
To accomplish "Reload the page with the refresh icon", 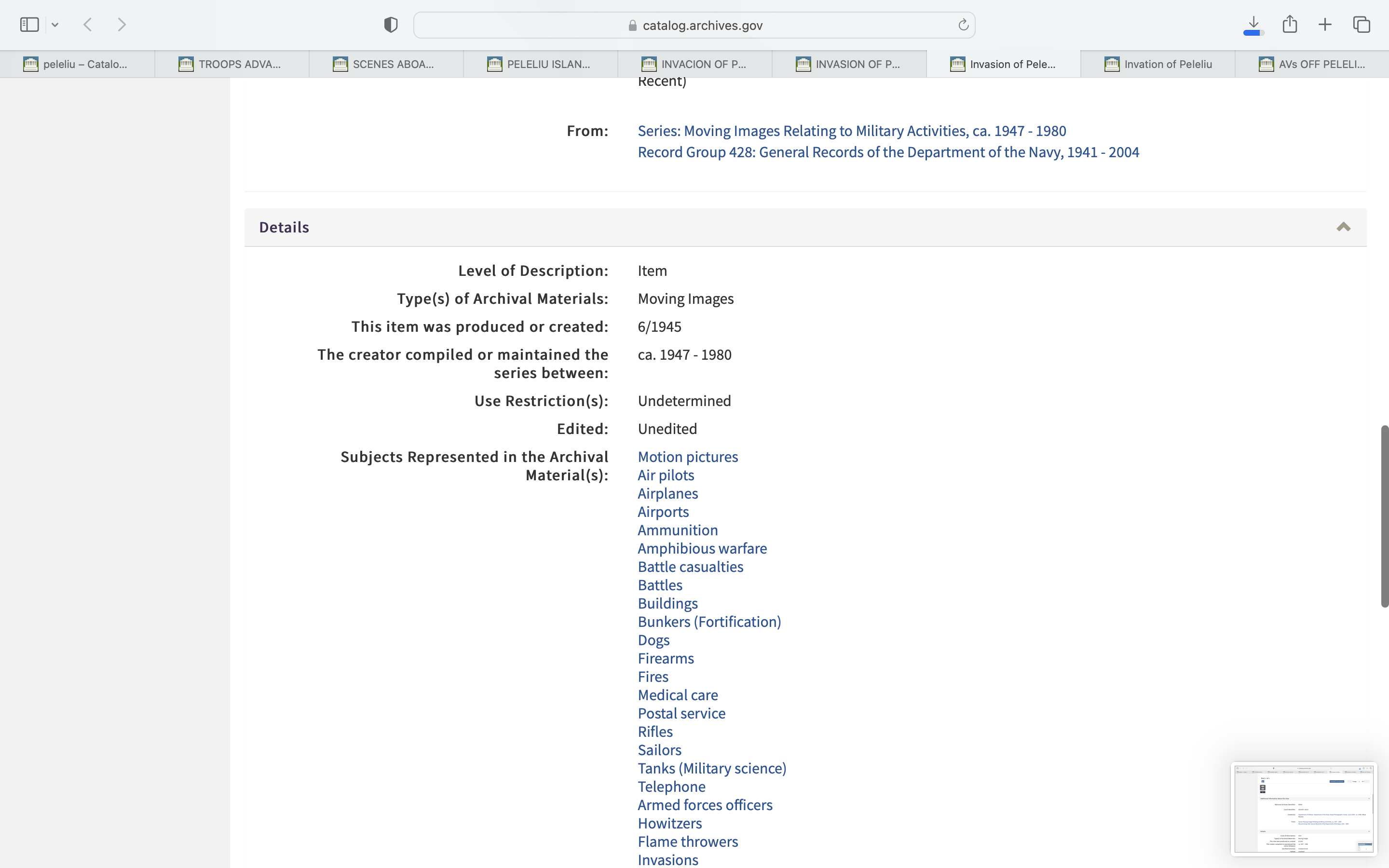I will 963,25.
